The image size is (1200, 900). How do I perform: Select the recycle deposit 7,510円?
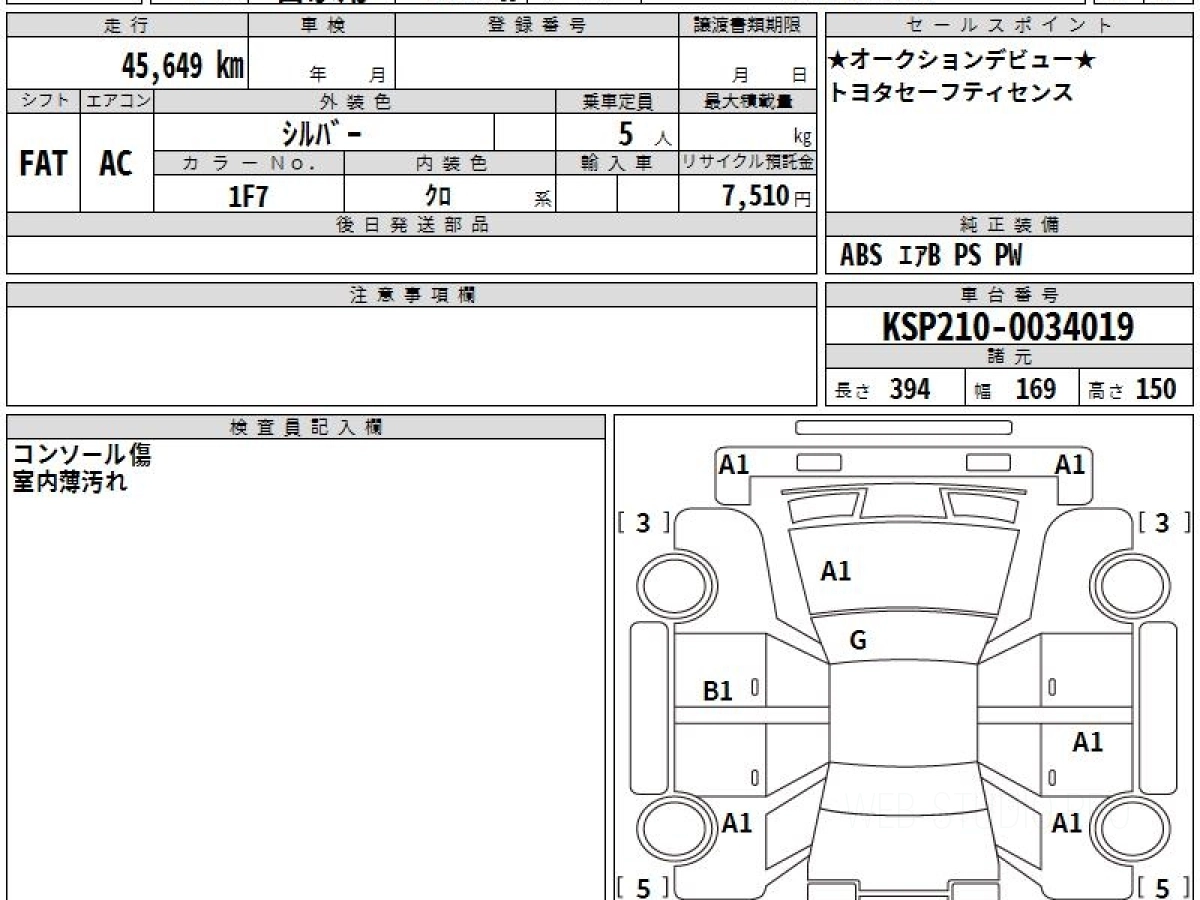pyautogui.click(x=767, y=196)
